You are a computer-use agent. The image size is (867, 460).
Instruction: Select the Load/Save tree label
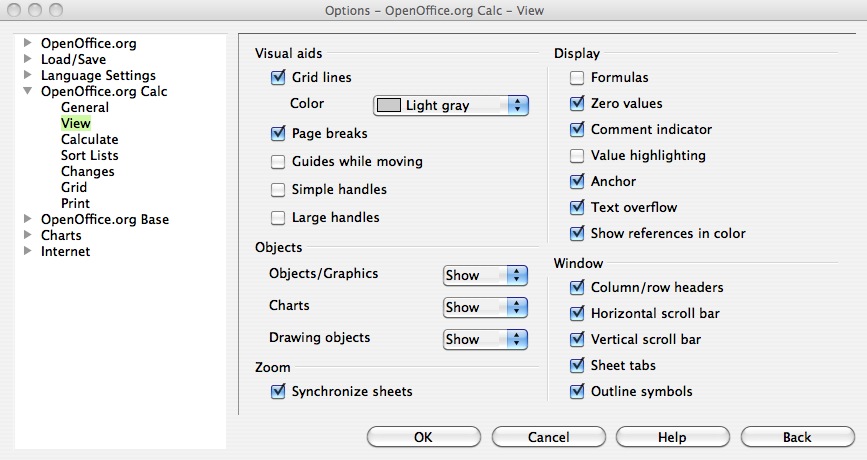coord(74,59)
